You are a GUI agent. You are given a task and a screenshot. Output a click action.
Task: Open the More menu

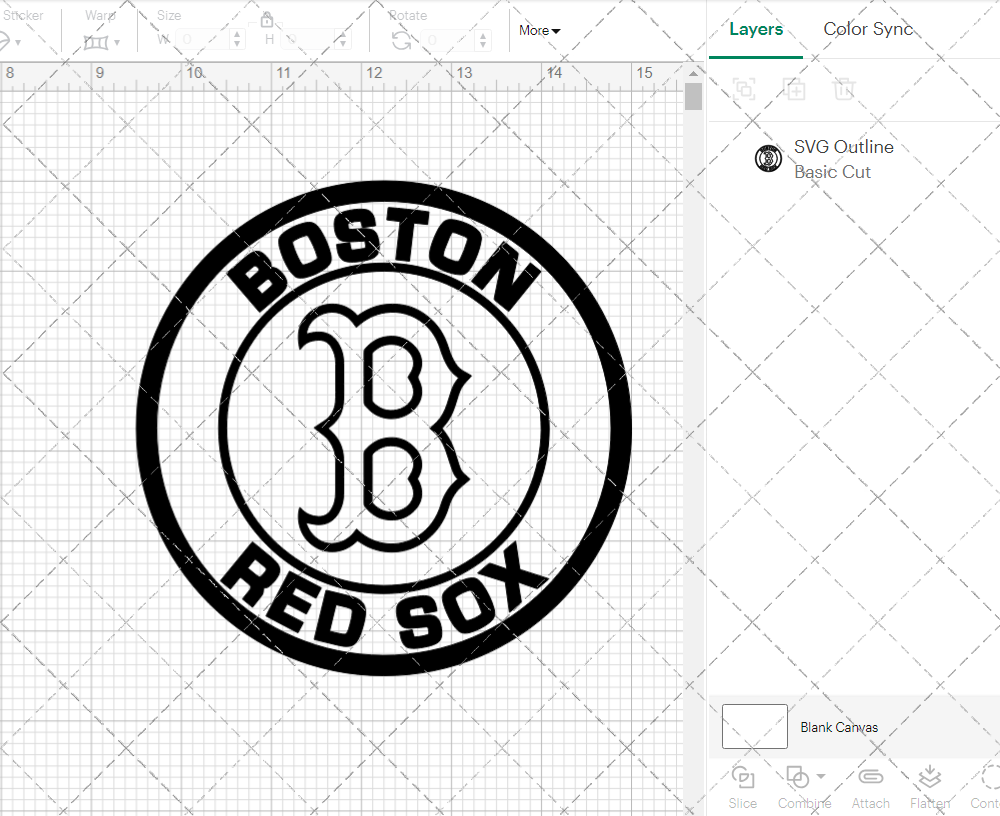(x=538, y=31)
